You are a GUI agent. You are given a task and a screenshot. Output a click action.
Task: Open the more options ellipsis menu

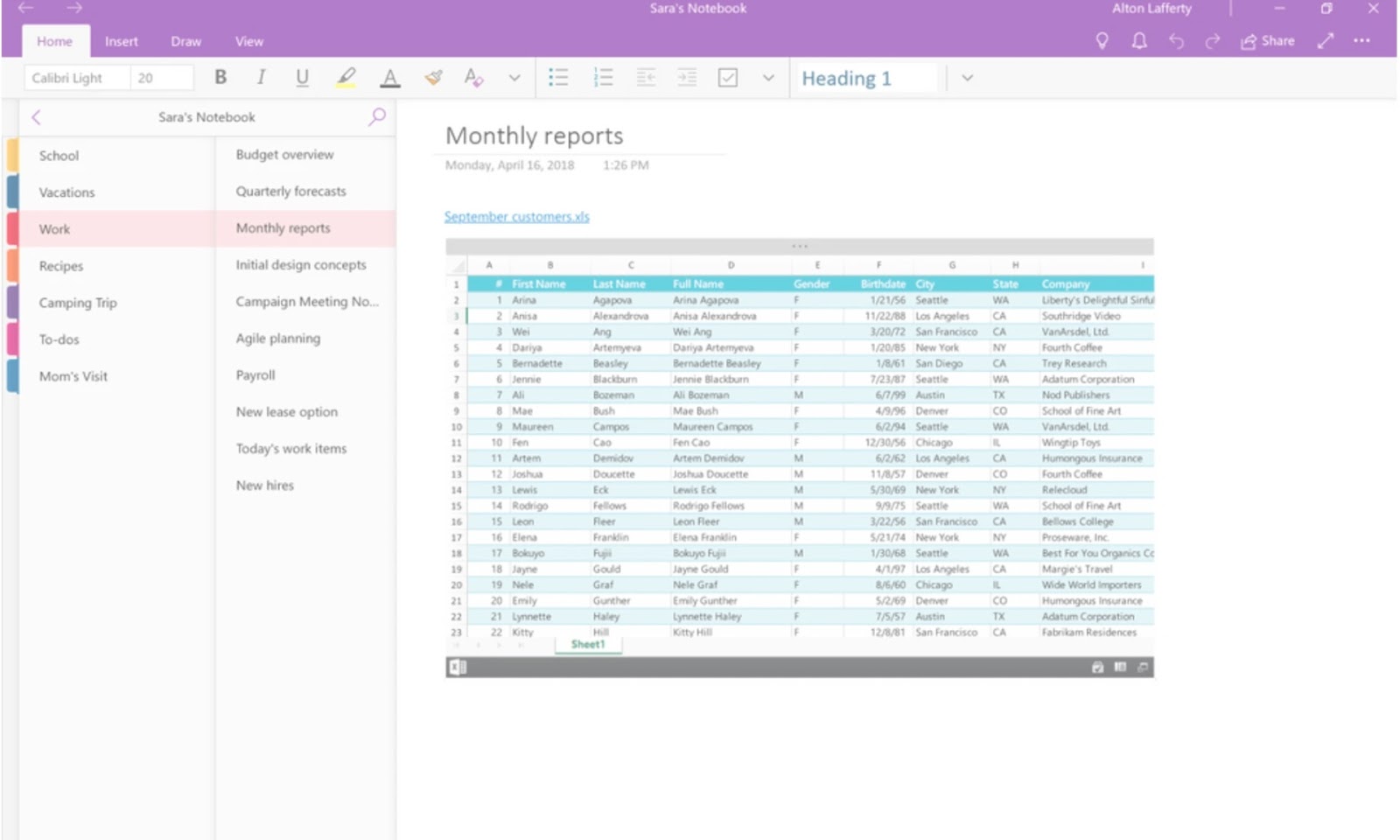click(x=1362, y=40)
